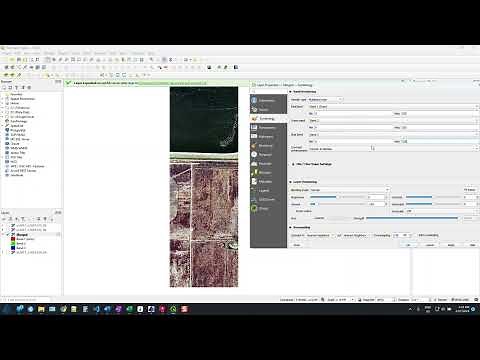Click Add Selected Layers icon in Browser panel

click(4, 87)
